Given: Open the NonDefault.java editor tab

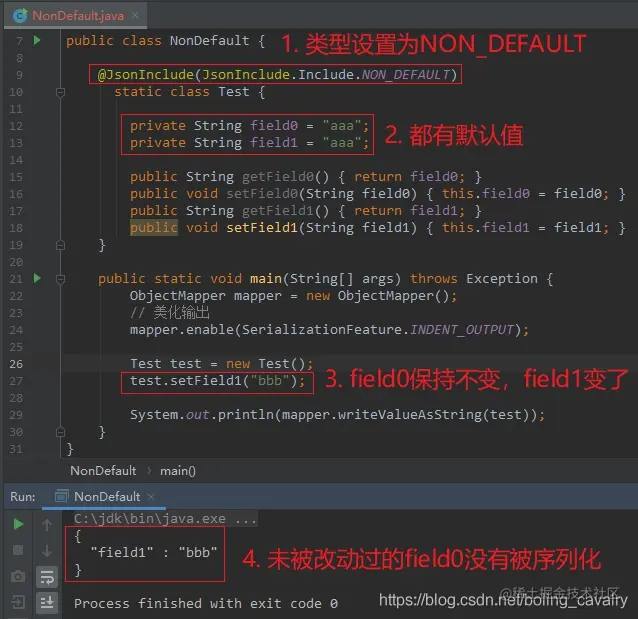Looking at the screenshot, I should click(x=78, y=16).
